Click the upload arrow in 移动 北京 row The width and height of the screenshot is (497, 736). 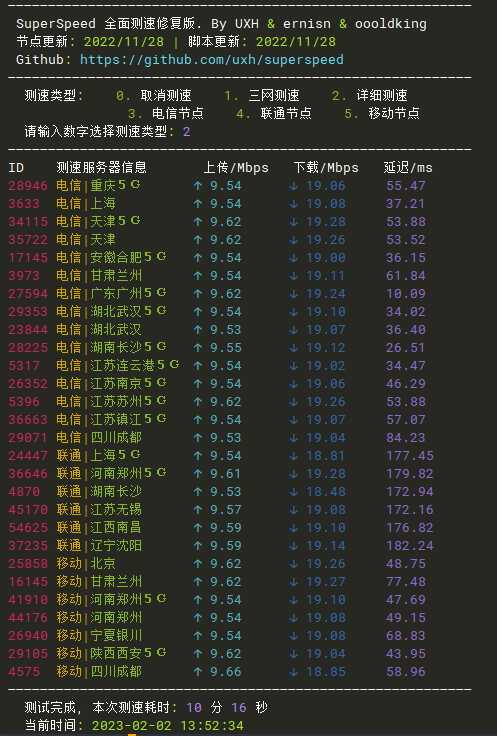click(x=198, y=564)
